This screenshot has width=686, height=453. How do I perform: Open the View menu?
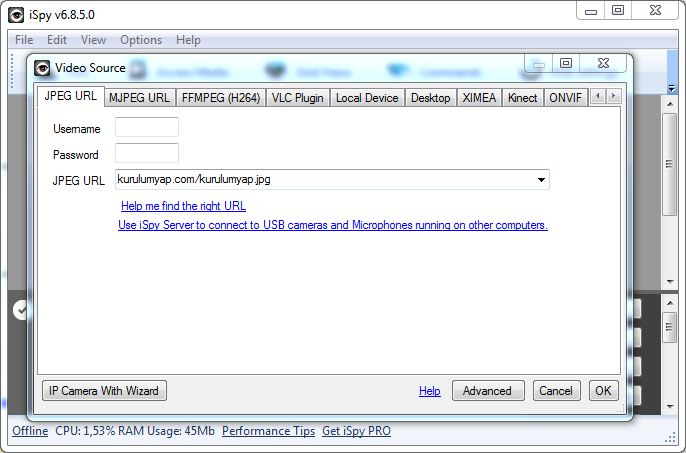pyautogui.click(x=93, y=40)
